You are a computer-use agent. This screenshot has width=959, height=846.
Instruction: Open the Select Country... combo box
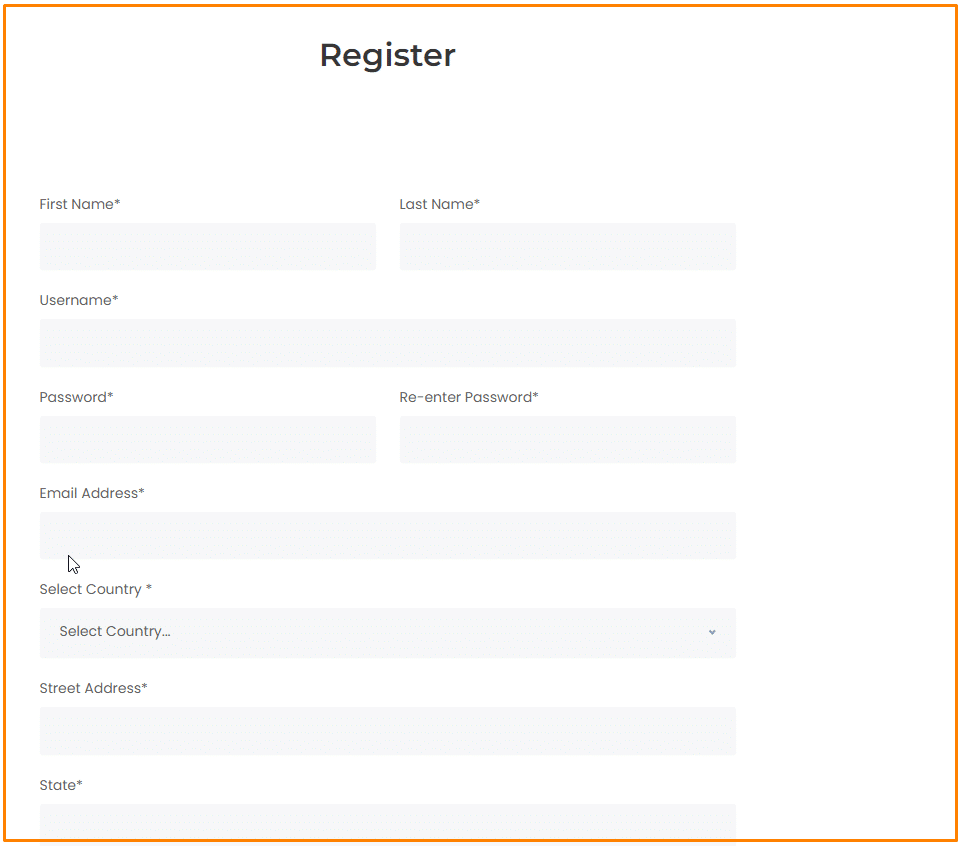click(x=387, y=632)
